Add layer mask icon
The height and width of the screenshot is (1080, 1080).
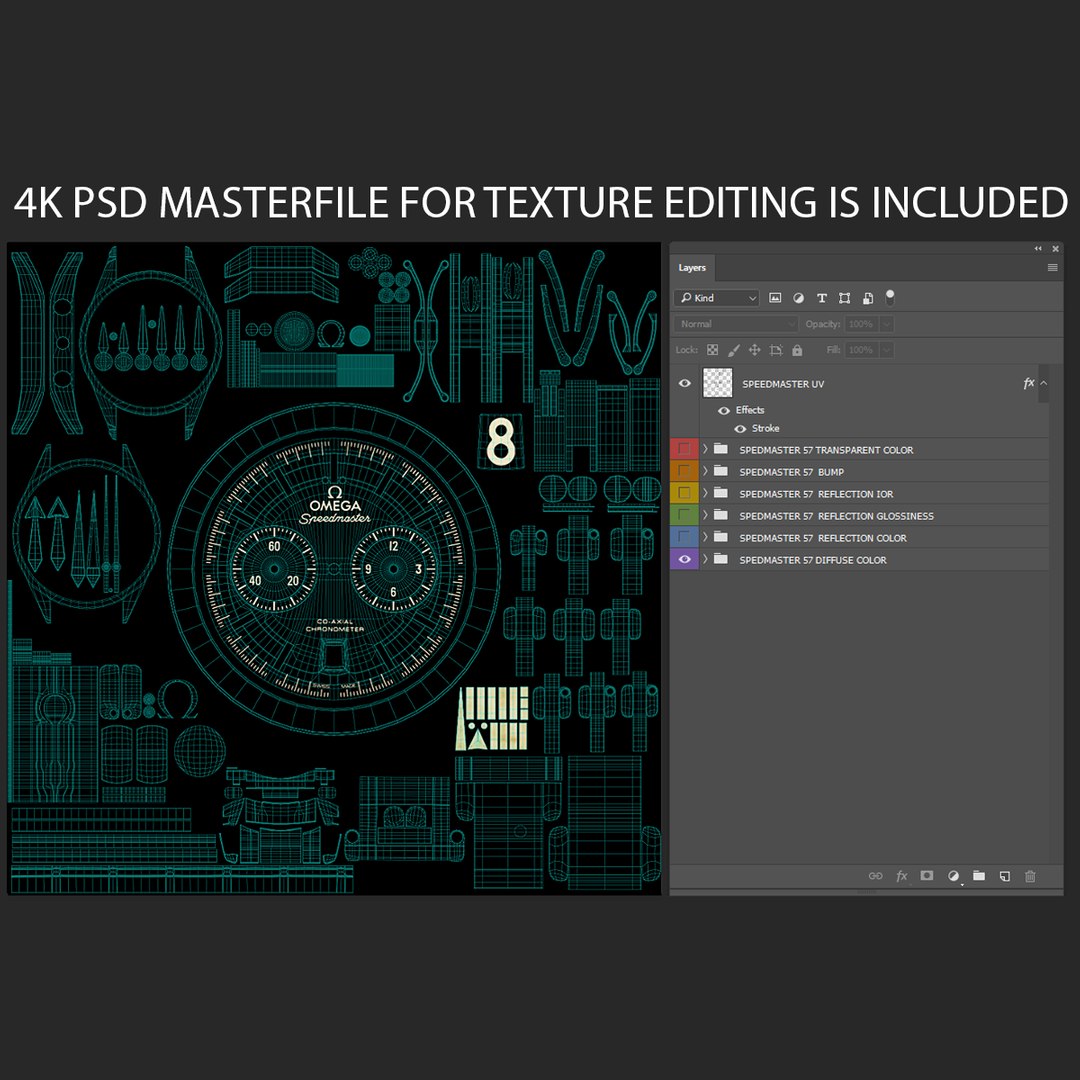click(927, 875)
